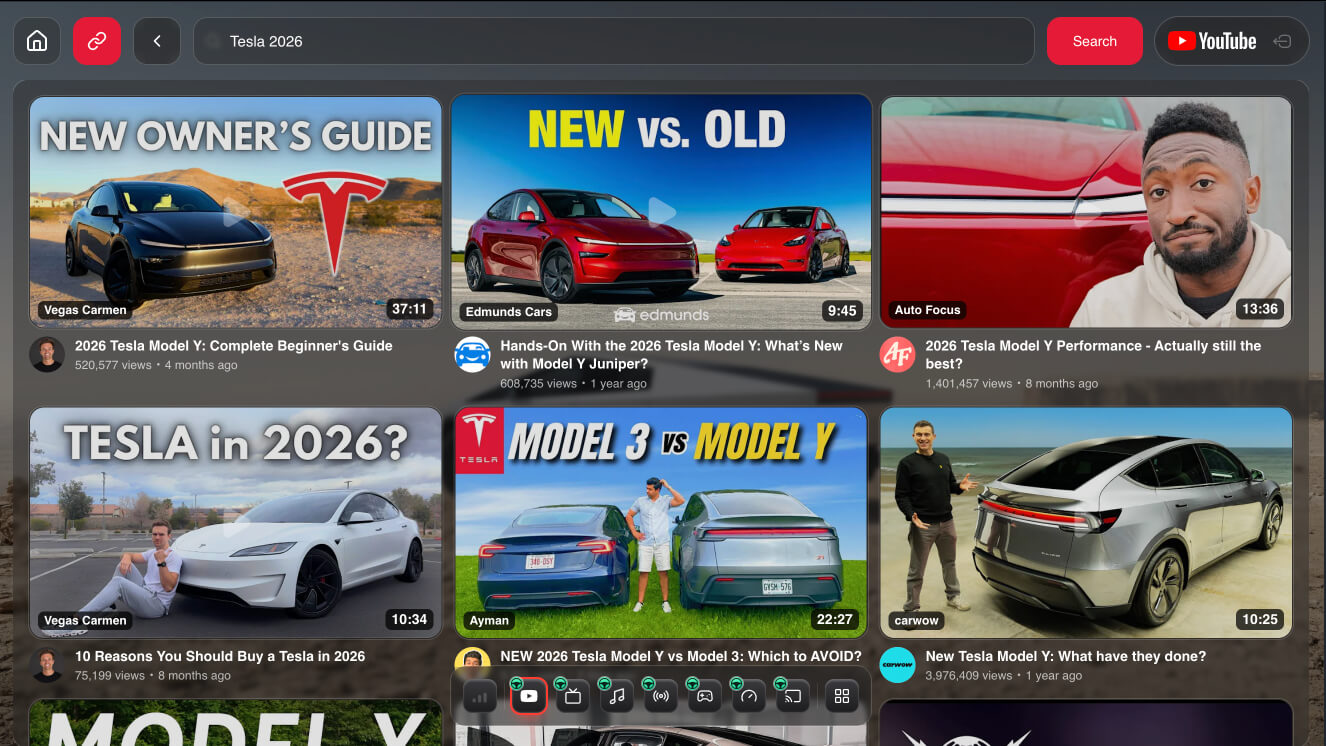Viewport: 1326px width, 746px height.
Task: Go to the home screen icon
Action: coord(37,41)
